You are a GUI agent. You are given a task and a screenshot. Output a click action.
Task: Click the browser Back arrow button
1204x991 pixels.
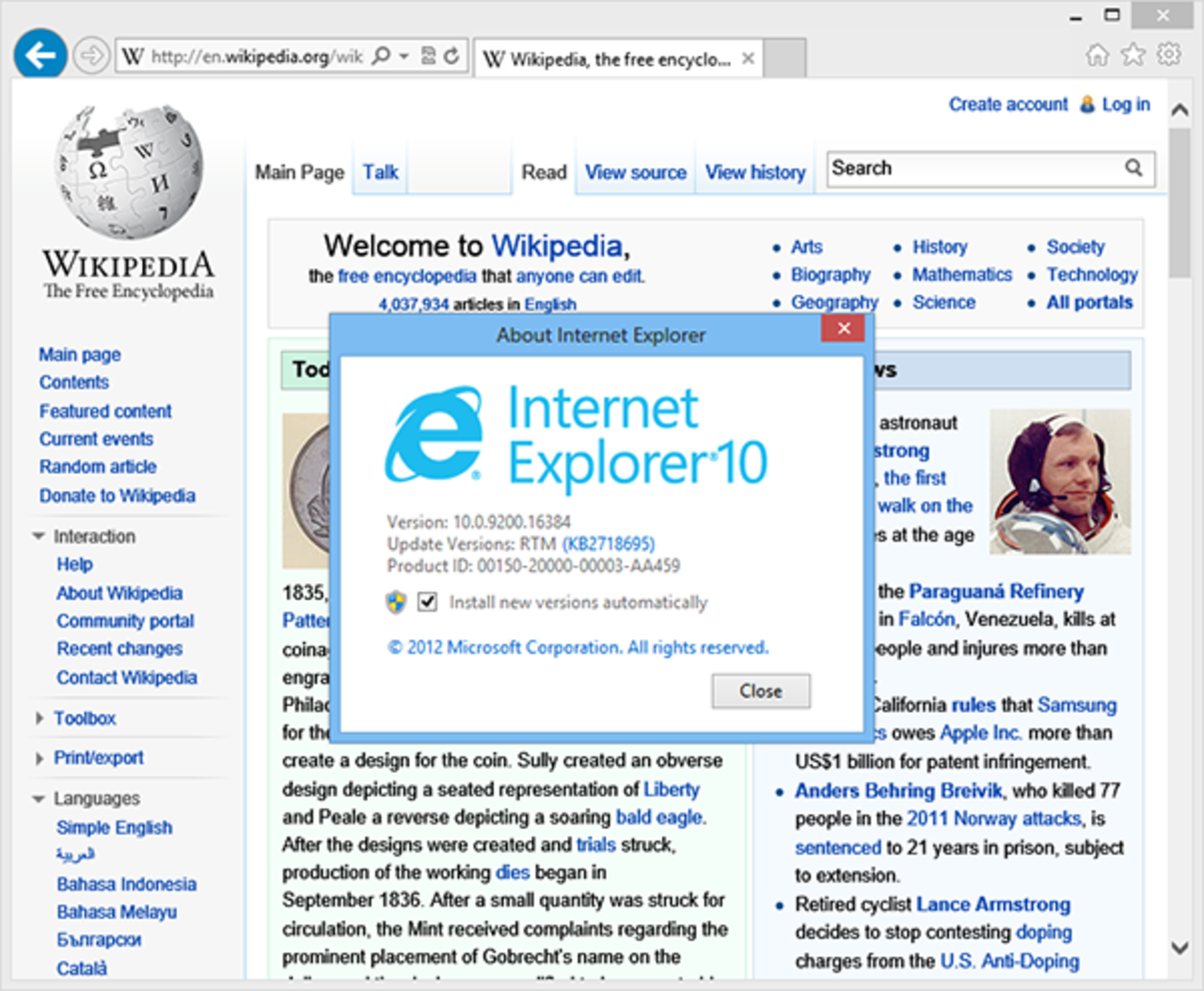click(40, 55)
